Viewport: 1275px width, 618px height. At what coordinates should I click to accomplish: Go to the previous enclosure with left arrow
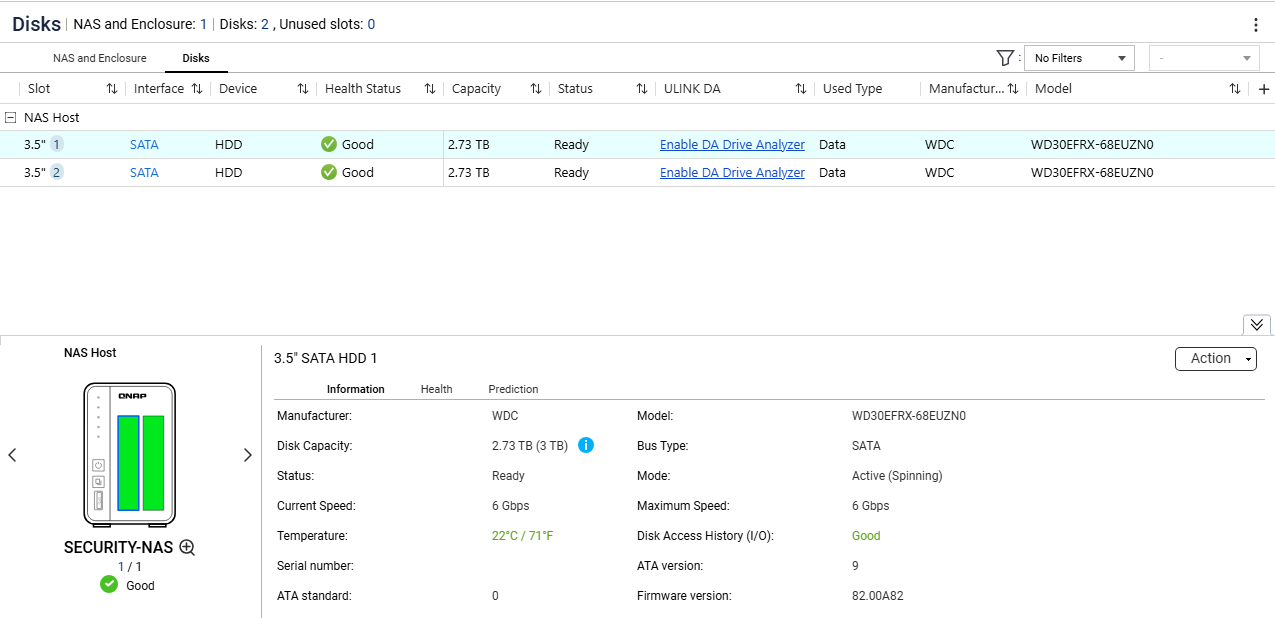[13, 455]
